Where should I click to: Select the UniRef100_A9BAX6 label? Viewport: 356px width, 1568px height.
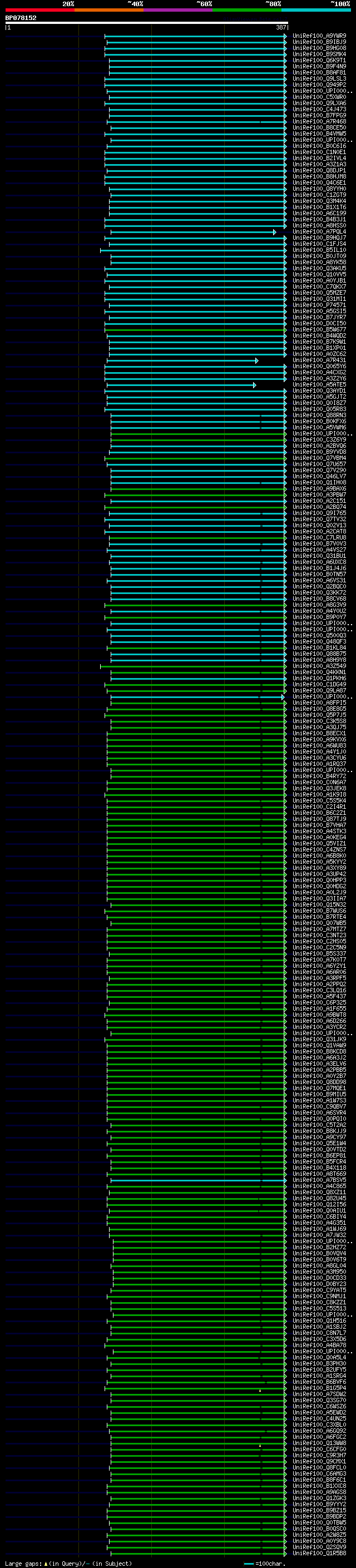pos(319,489)
